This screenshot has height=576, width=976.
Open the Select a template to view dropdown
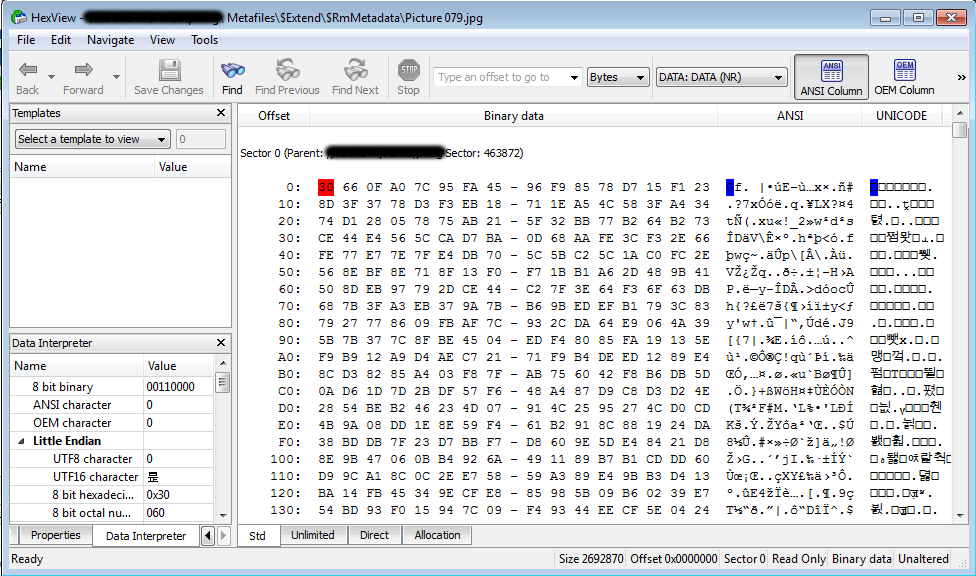point(92,139)
